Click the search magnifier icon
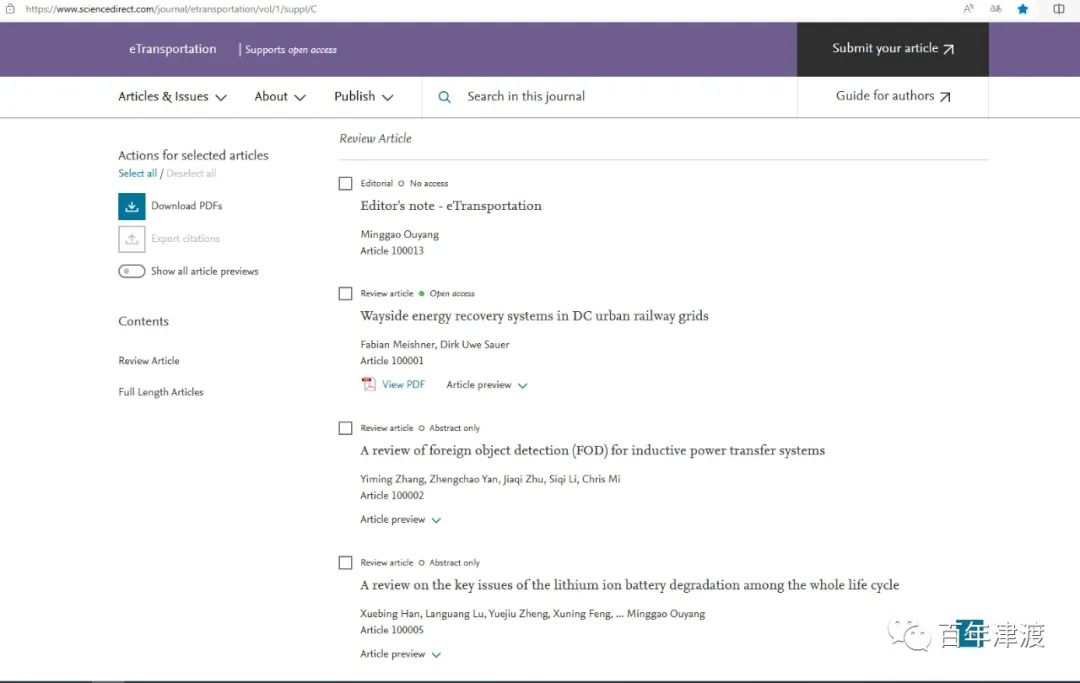Viewport: 1080px width, 683px height. [445, 97]
